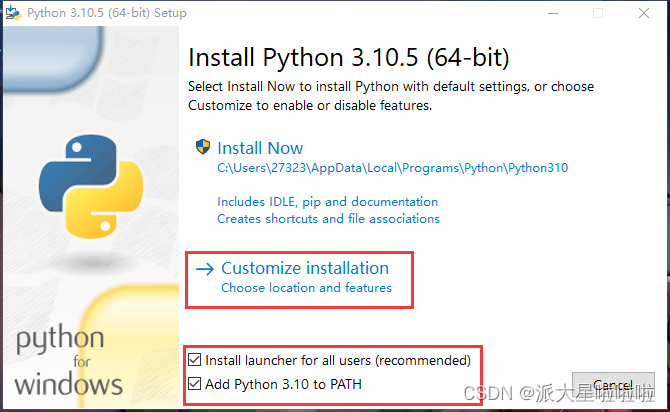Screen dimensions: 670x412
Task: Click the 'Install Python 3.10.5 (64-bit)' heading
Action: 349,58
